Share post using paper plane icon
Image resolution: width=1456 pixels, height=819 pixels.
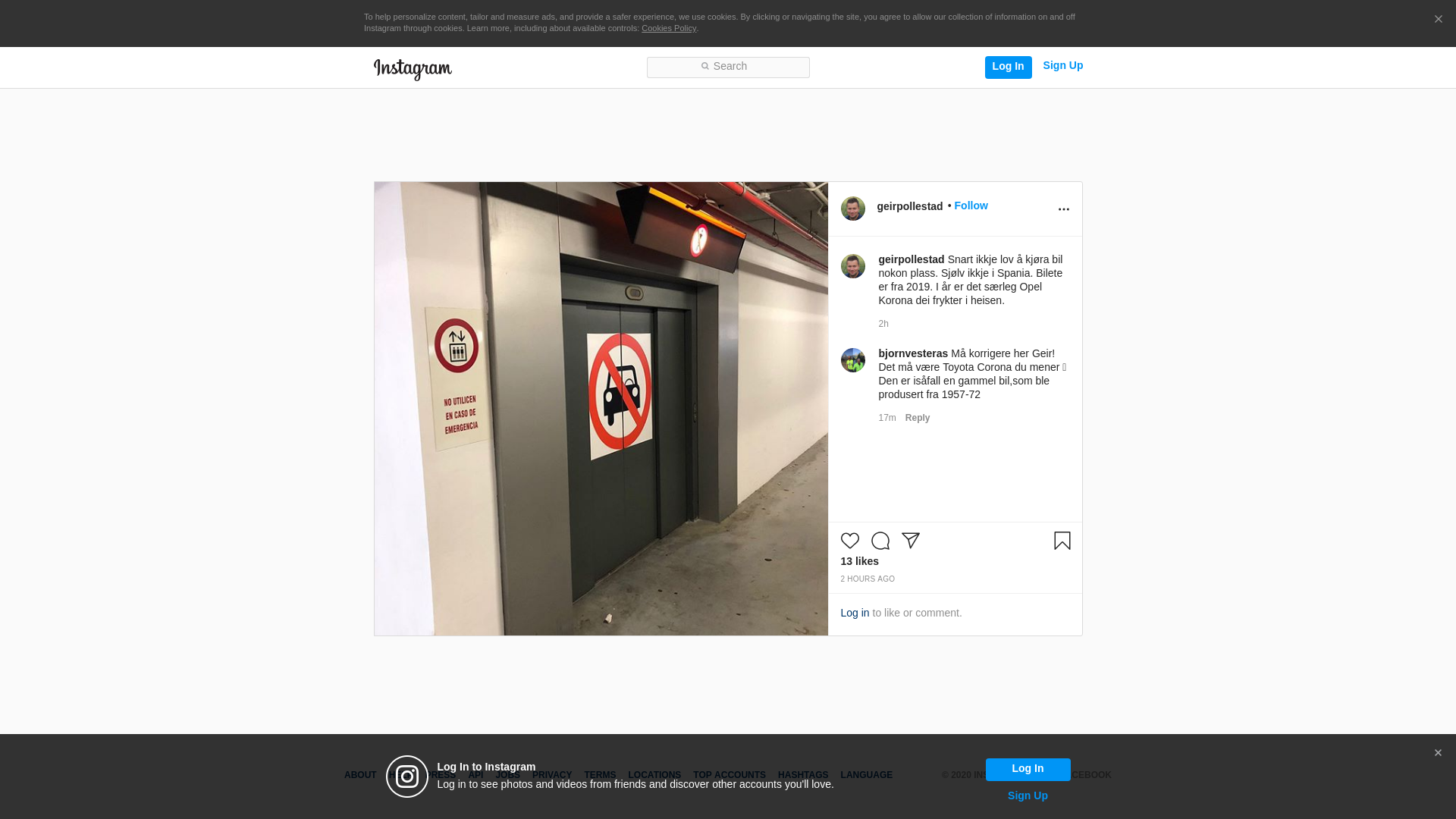point(910,541)
